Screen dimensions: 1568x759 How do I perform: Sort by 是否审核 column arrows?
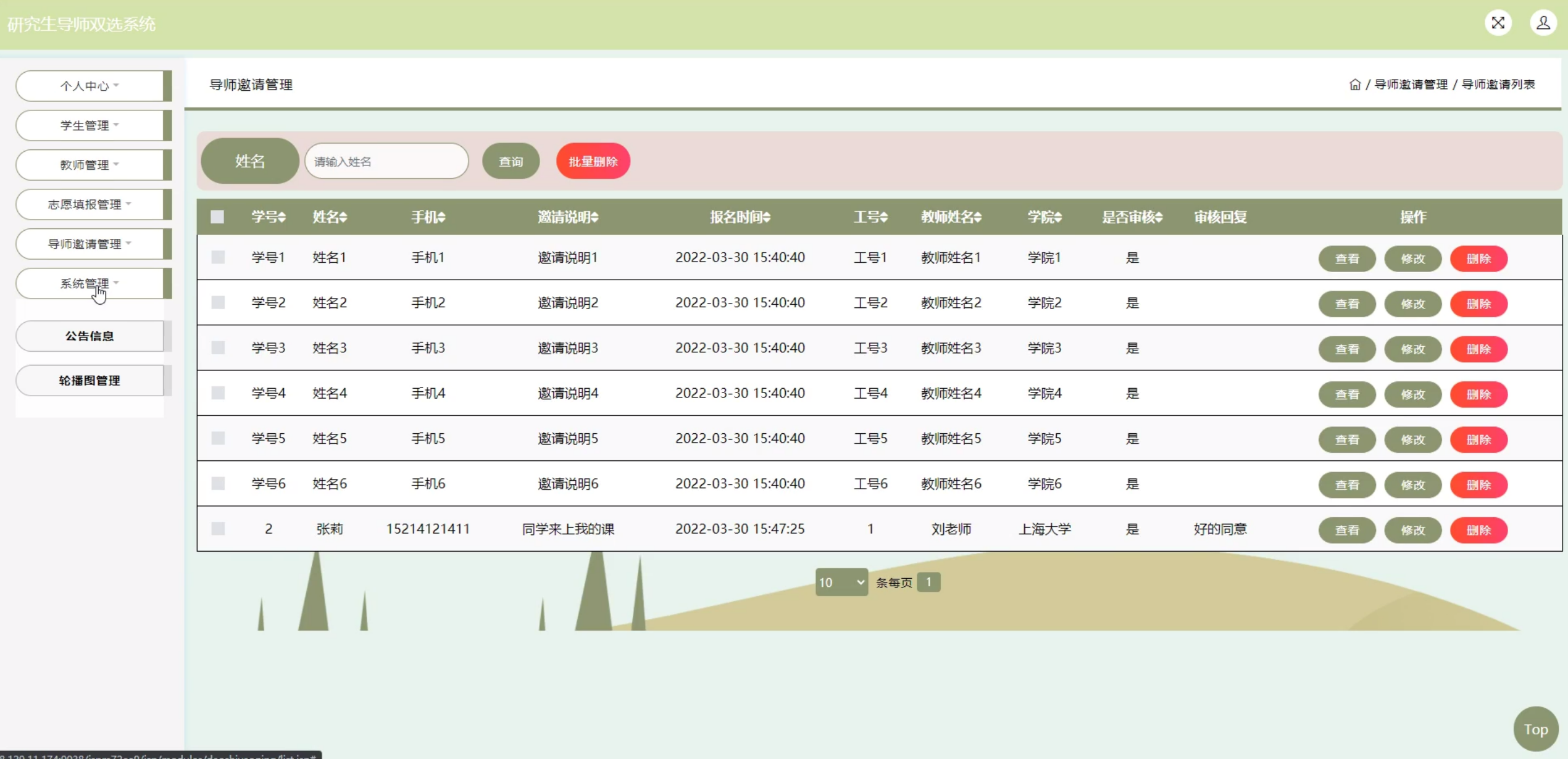tap(1159, 217)
